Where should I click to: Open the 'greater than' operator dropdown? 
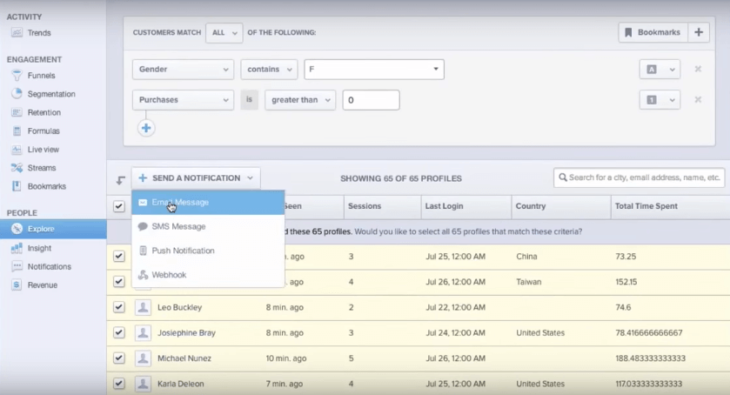pos(300,100)
